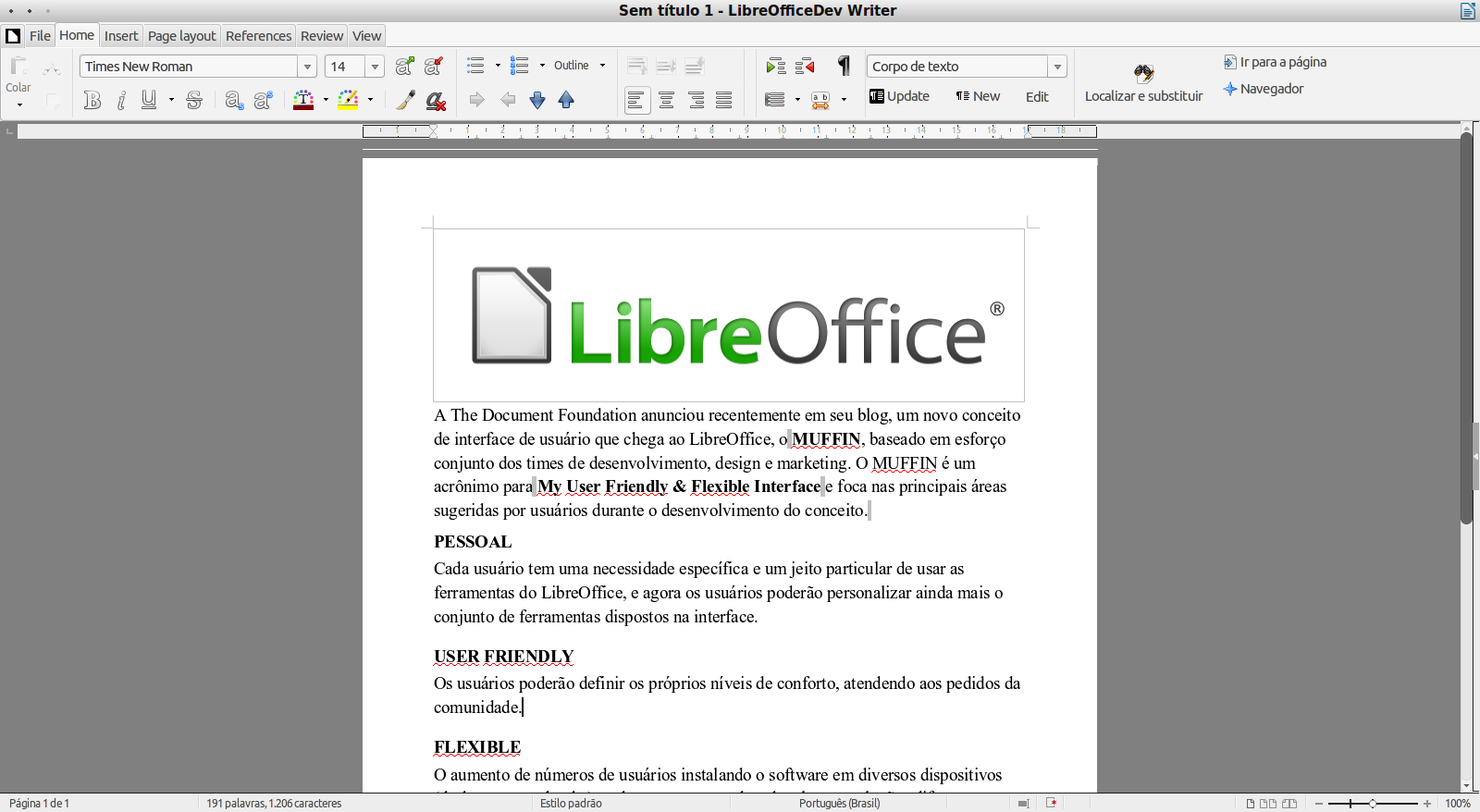Toggle strikethrough formatting
The height and width of the screenshot is (812, 1480).
pyautogui.click(x=194, y=100)
